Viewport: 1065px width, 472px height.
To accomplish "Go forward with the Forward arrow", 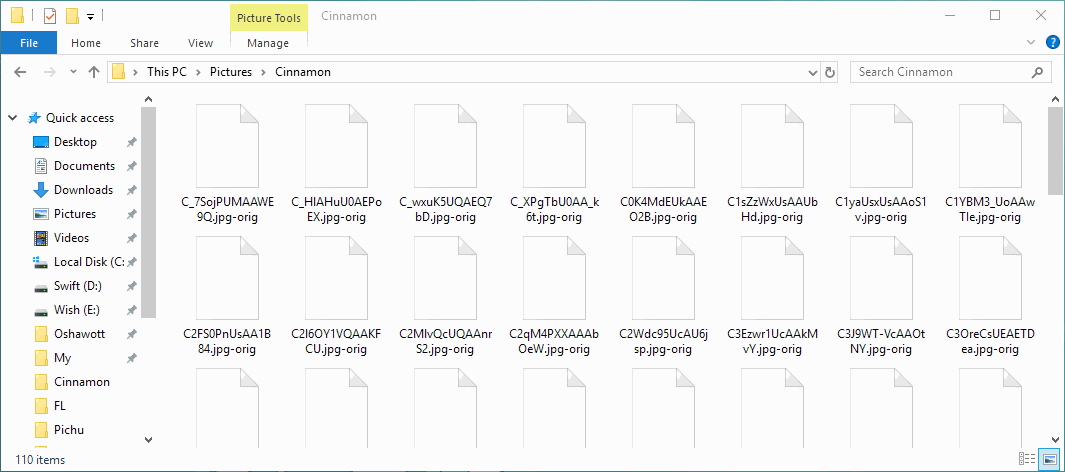I will pyautogui.click(x=50, y=72).
